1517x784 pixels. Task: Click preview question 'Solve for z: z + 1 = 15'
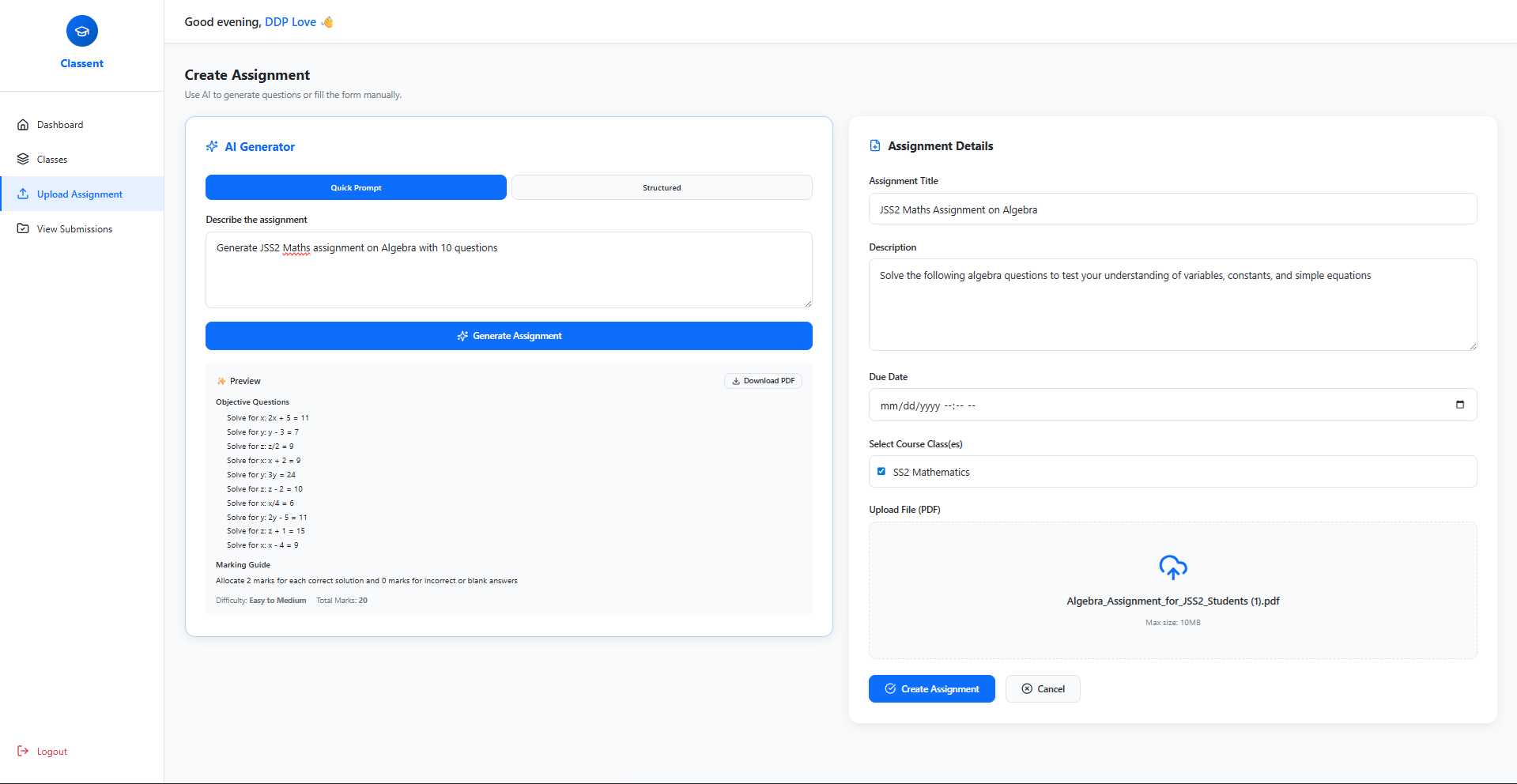[x=266, y=531]
